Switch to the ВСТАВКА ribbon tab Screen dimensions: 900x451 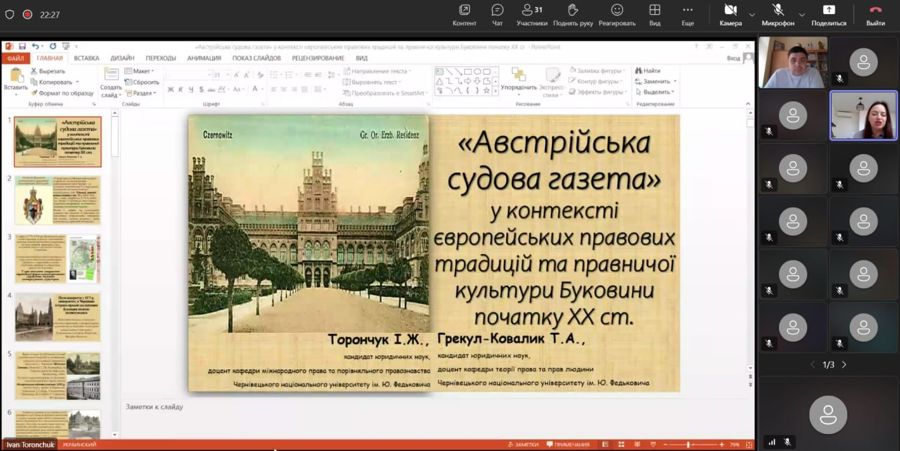(x=87, y=58)
